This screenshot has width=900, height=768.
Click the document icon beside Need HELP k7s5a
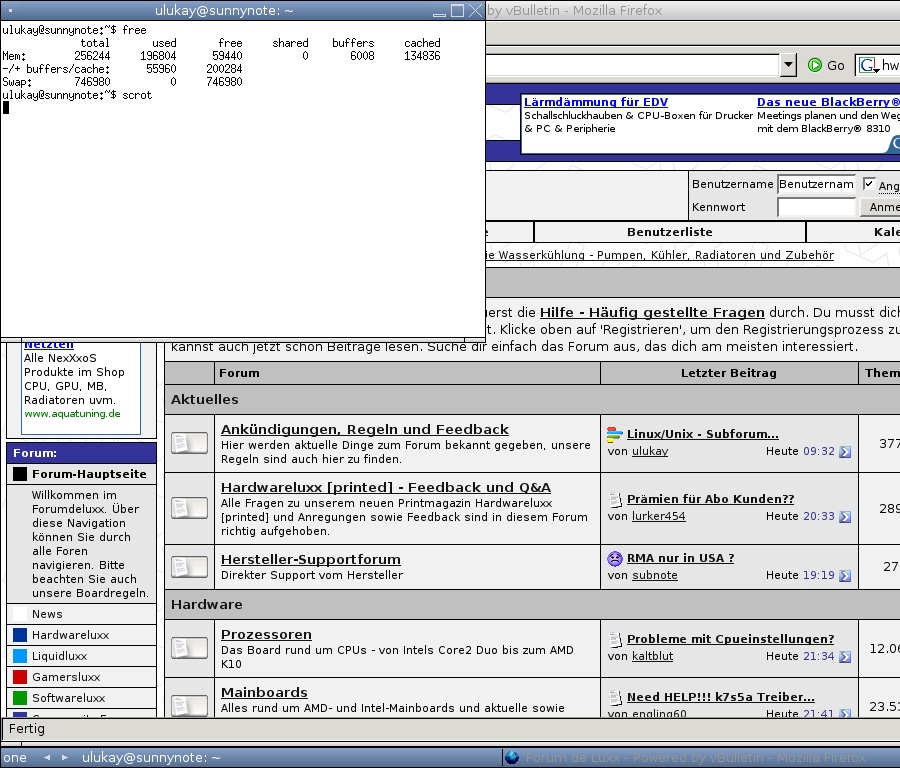615,697
